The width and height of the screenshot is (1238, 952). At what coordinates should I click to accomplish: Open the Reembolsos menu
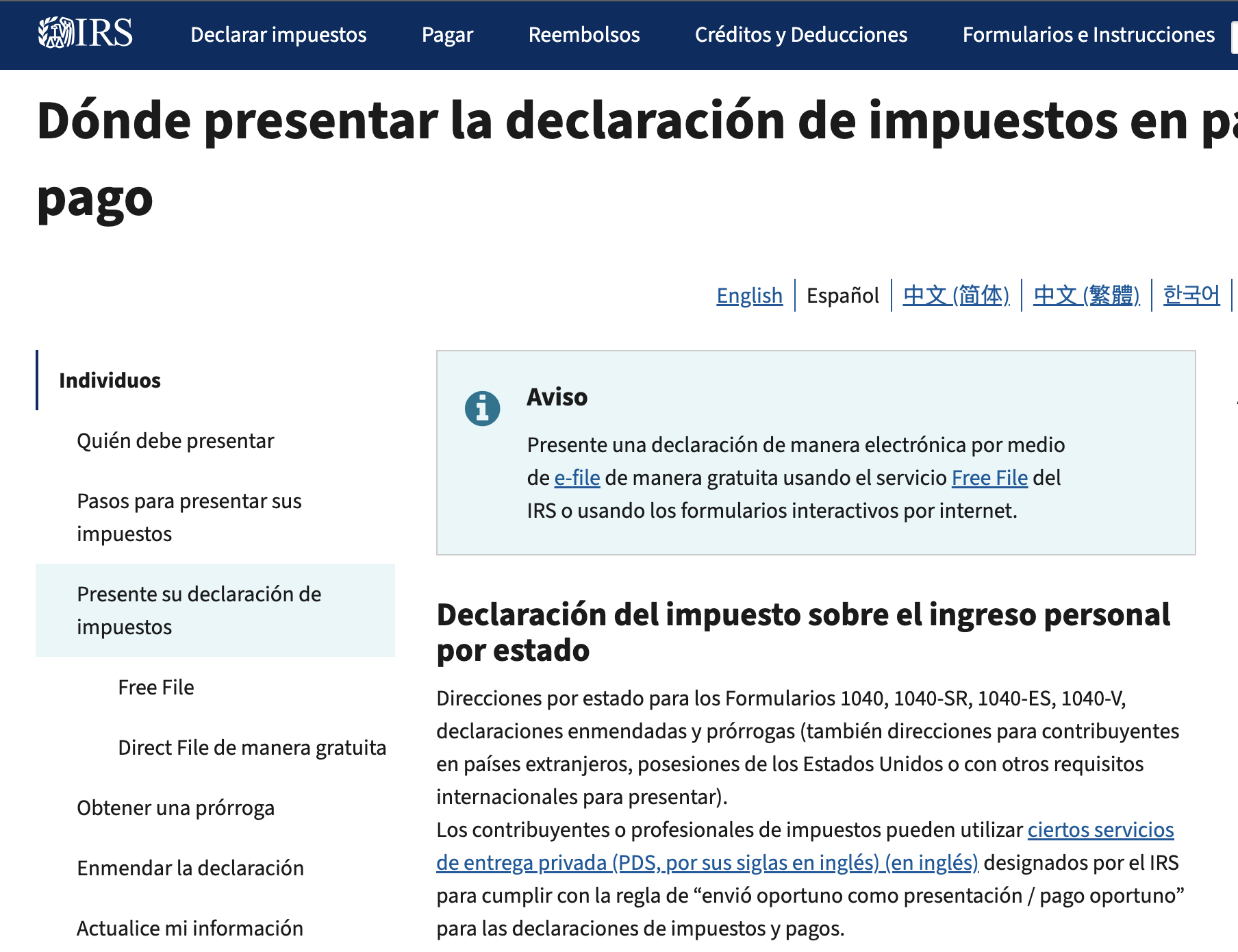point(583,35)
